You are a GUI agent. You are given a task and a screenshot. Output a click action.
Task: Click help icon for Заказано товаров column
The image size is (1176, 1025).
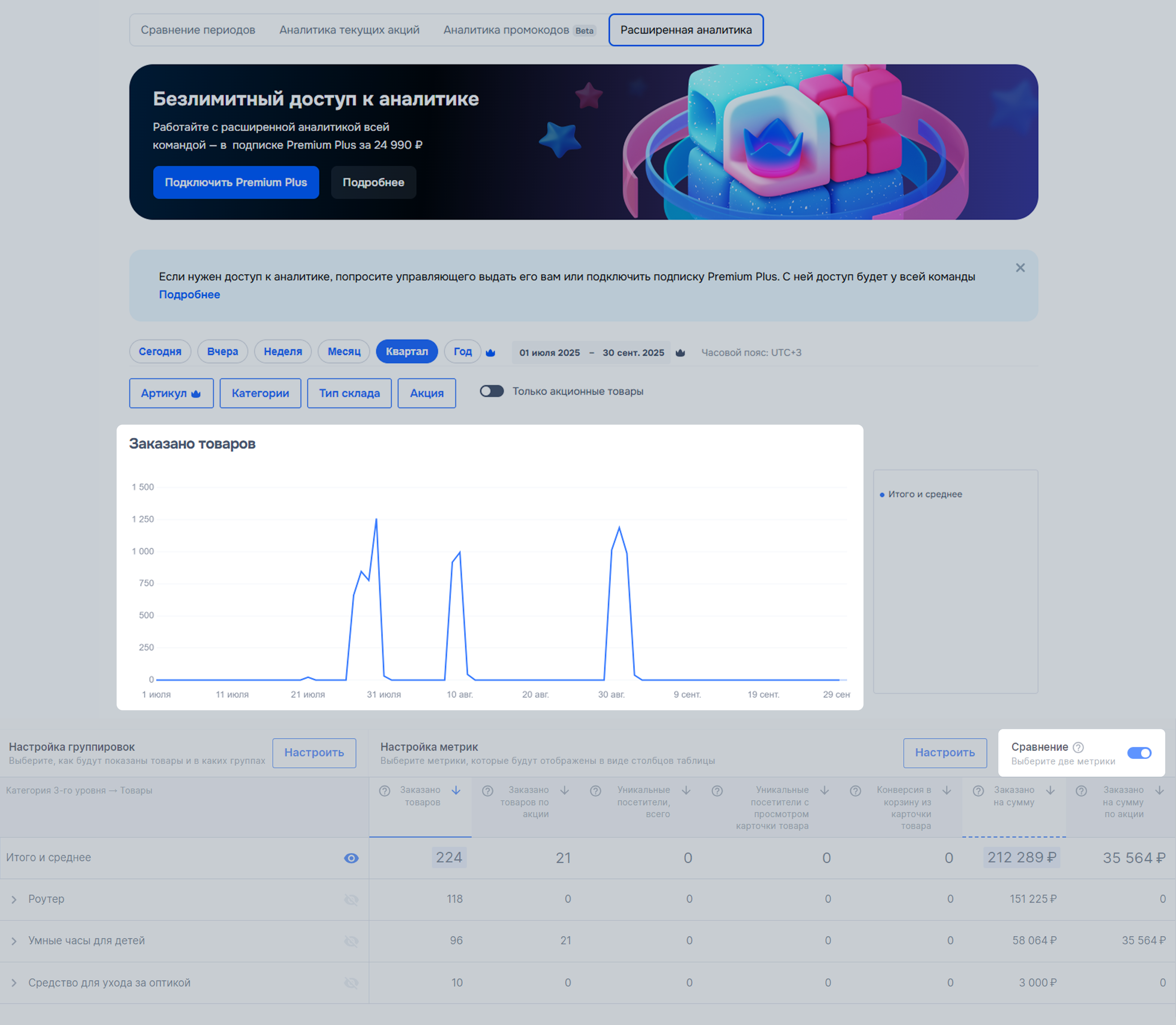point(385,791)
